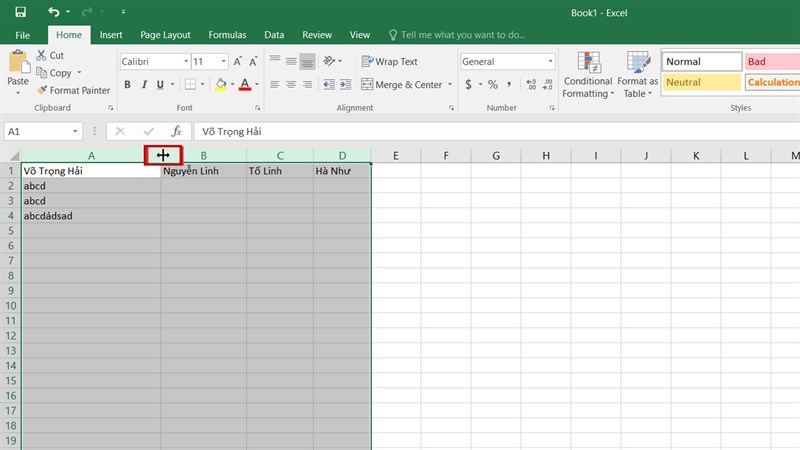Open Clipboard dialog launcher

[111, 108]
